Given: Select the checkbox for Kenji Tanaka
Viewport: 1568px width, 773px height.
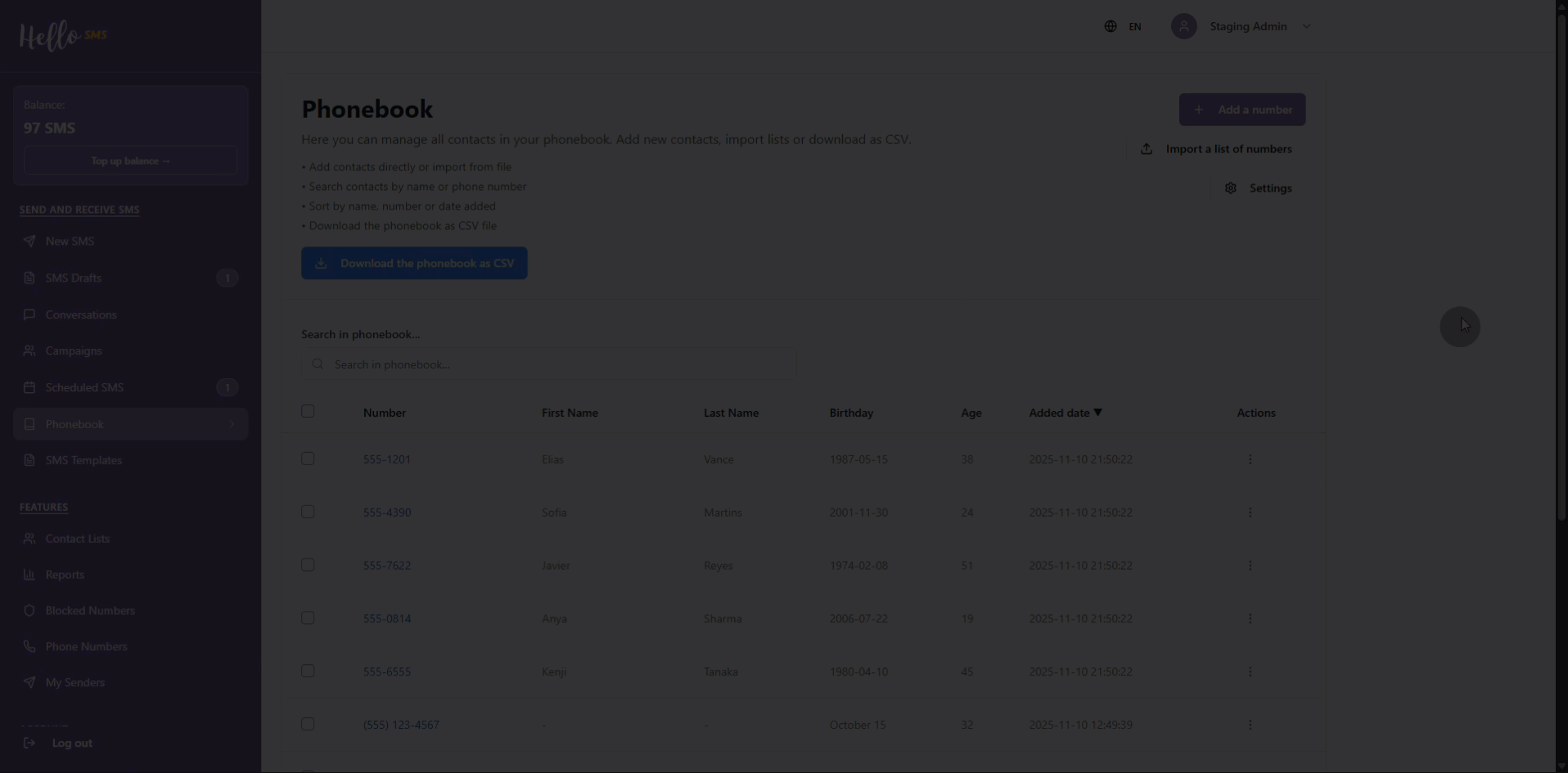Looking at the screenshot, I should (308, 671).
